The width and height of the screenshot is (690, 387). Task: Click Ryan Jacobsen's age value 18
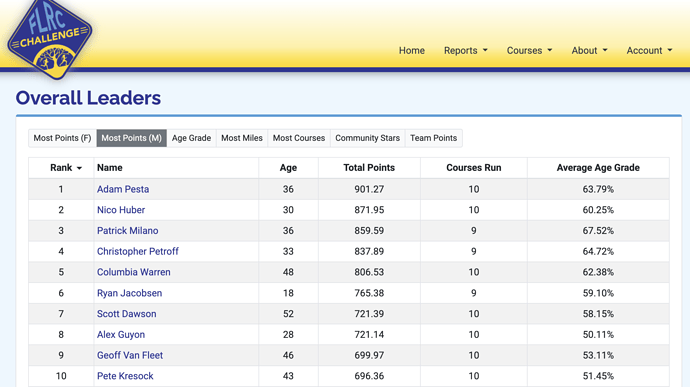tap(288, 293)
